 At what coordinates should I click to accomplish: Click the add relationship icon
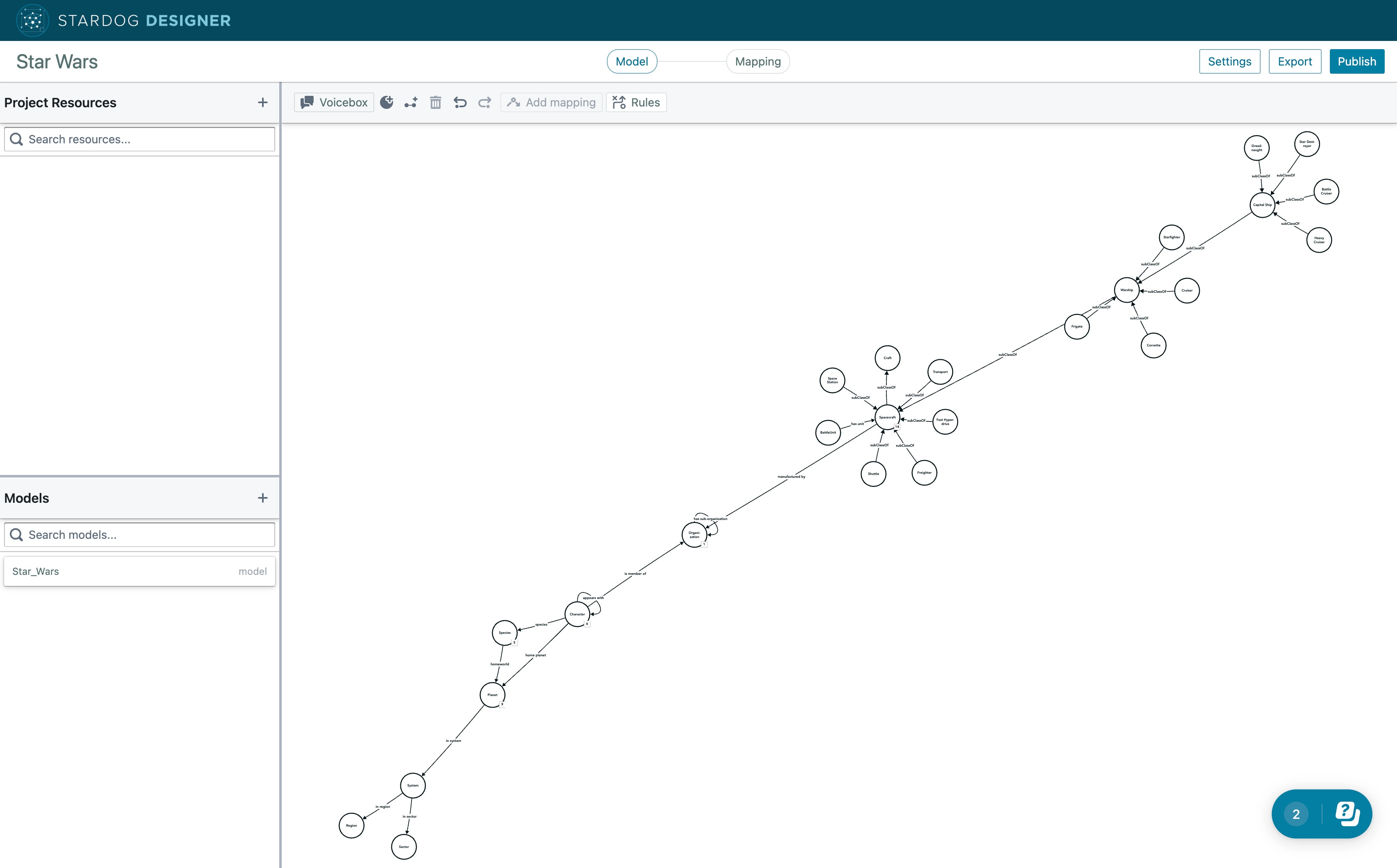click(x=411, y=102)
